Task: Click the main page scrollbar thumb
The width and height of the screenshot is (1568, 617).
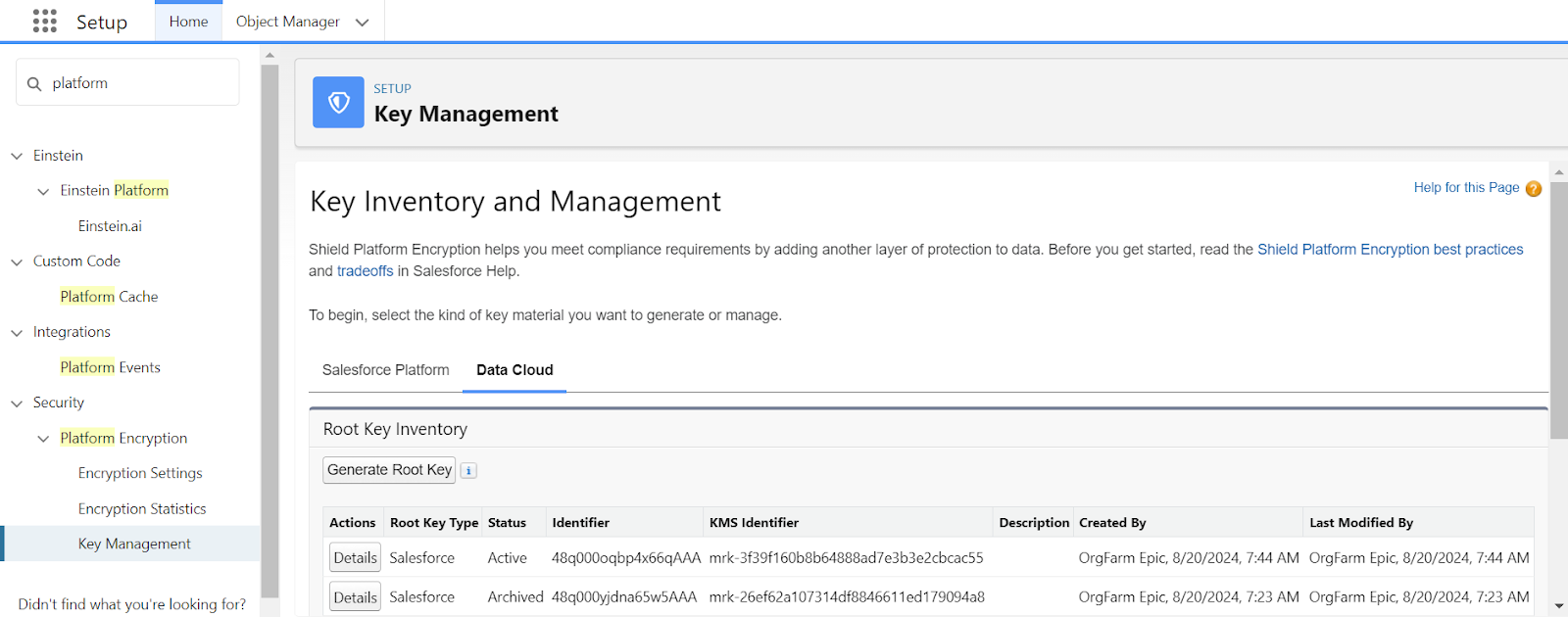Action: coord(1558,309)
